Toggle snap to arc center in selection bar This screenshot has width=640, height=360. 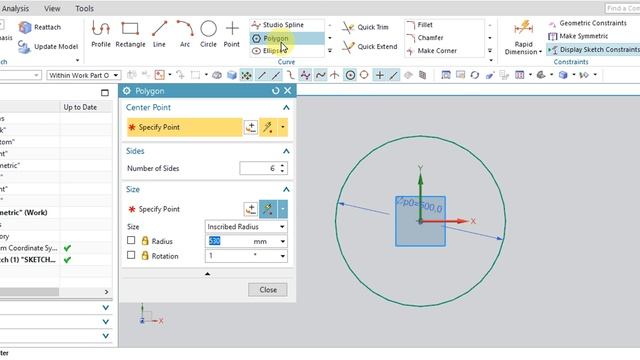point(350,75)
